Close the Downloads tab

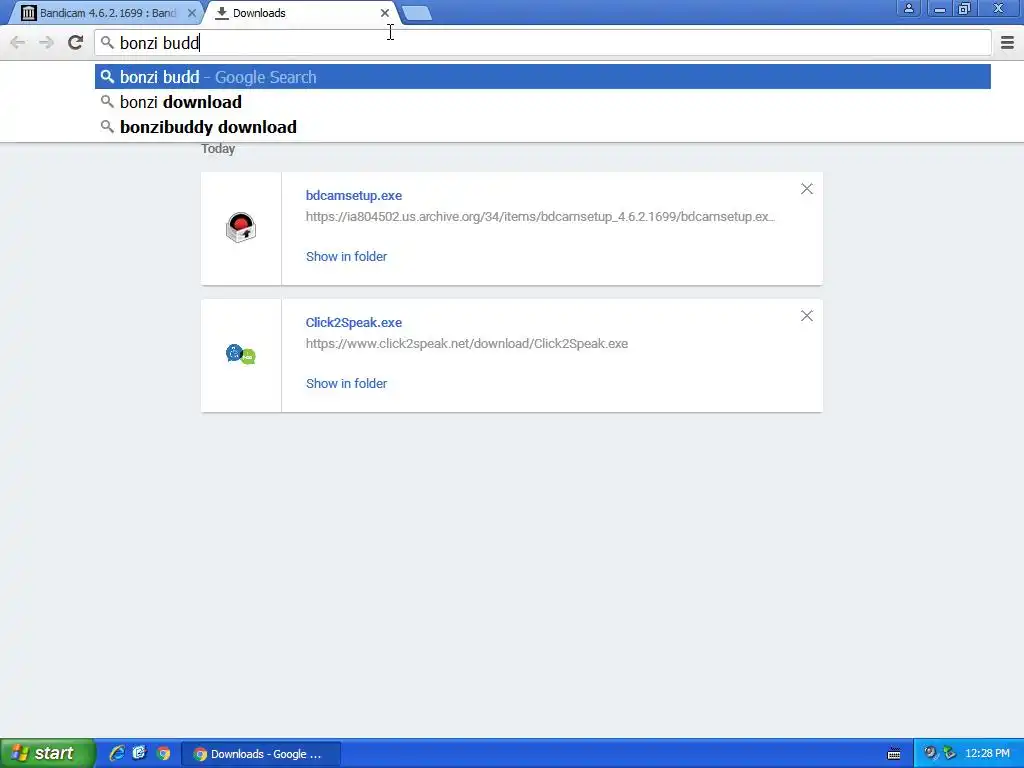pyautogui.click(x=385, y=13)
